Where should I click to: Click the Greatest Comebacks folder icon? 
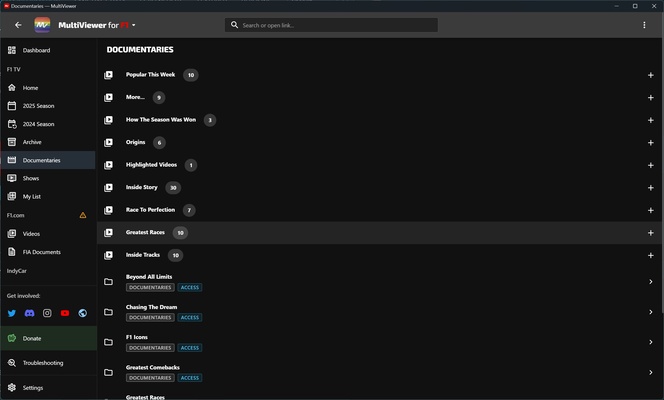108,372
